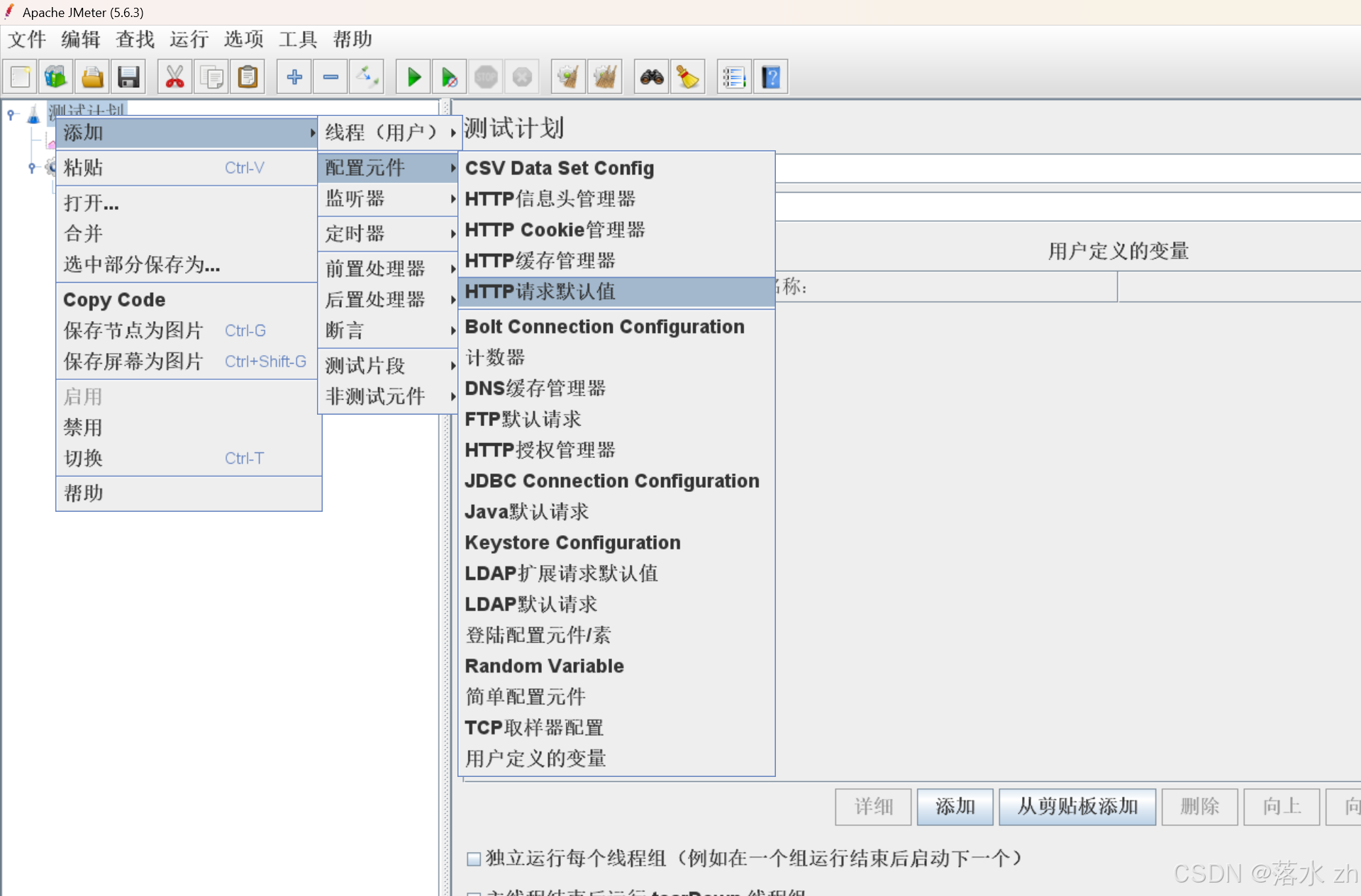
Task: Expand the 线程（用户）submenu
Action: 389,133
